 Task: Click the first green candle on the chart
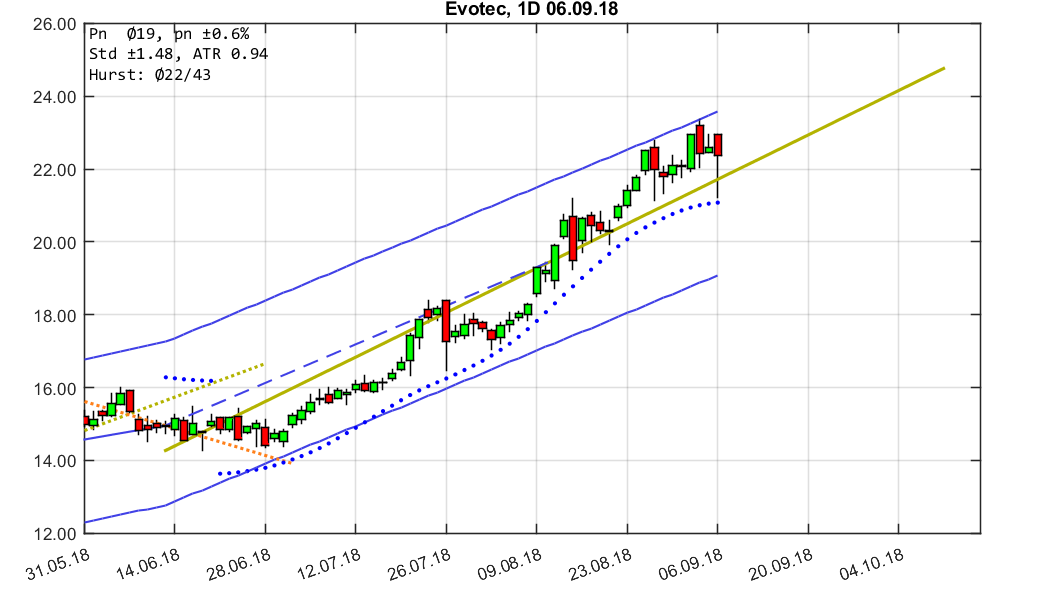(x=91, y=420)
